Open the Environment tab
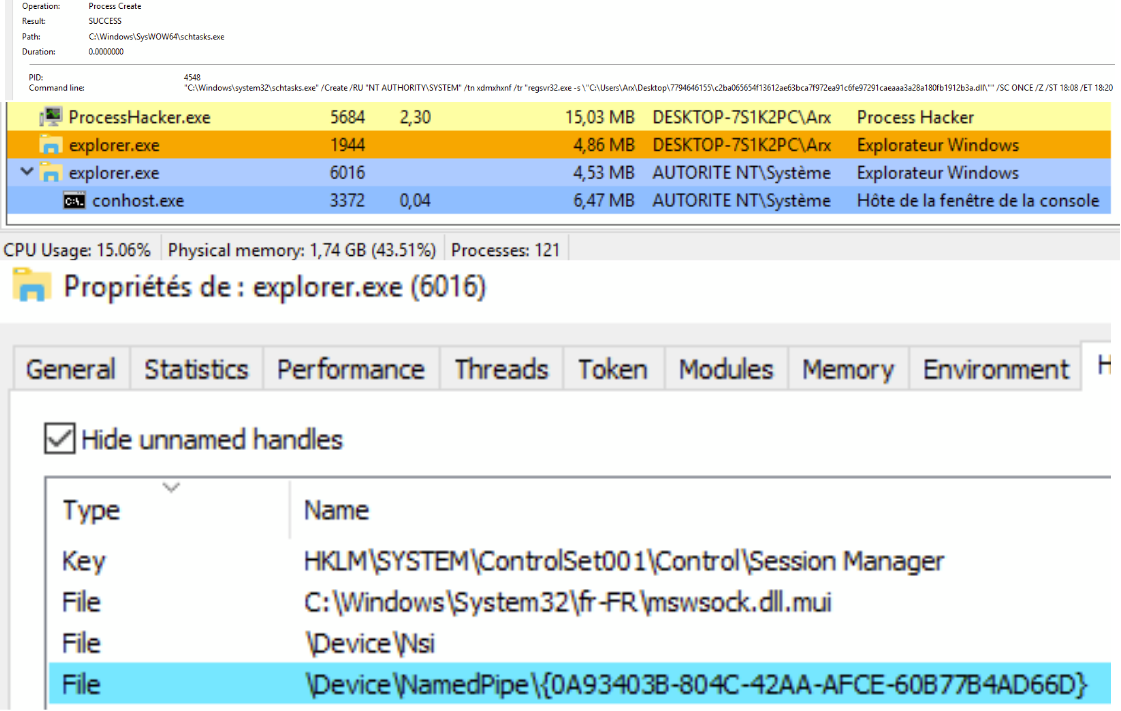Image resolution: width=1121 pixels, height=711 pixels. point(995,369)
